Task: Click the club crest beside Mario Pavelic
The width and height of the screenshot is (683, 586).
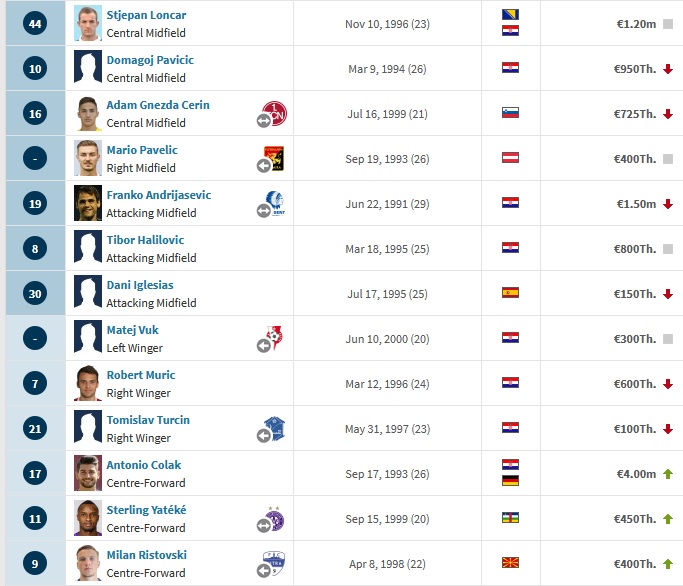Action: point(274,158)
